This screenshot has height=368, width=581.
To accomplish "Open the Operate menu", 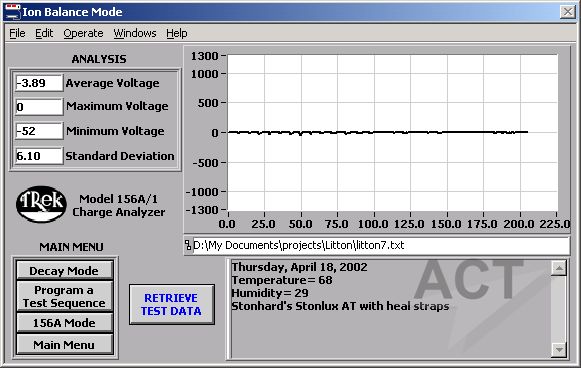I will click(83, 33).
